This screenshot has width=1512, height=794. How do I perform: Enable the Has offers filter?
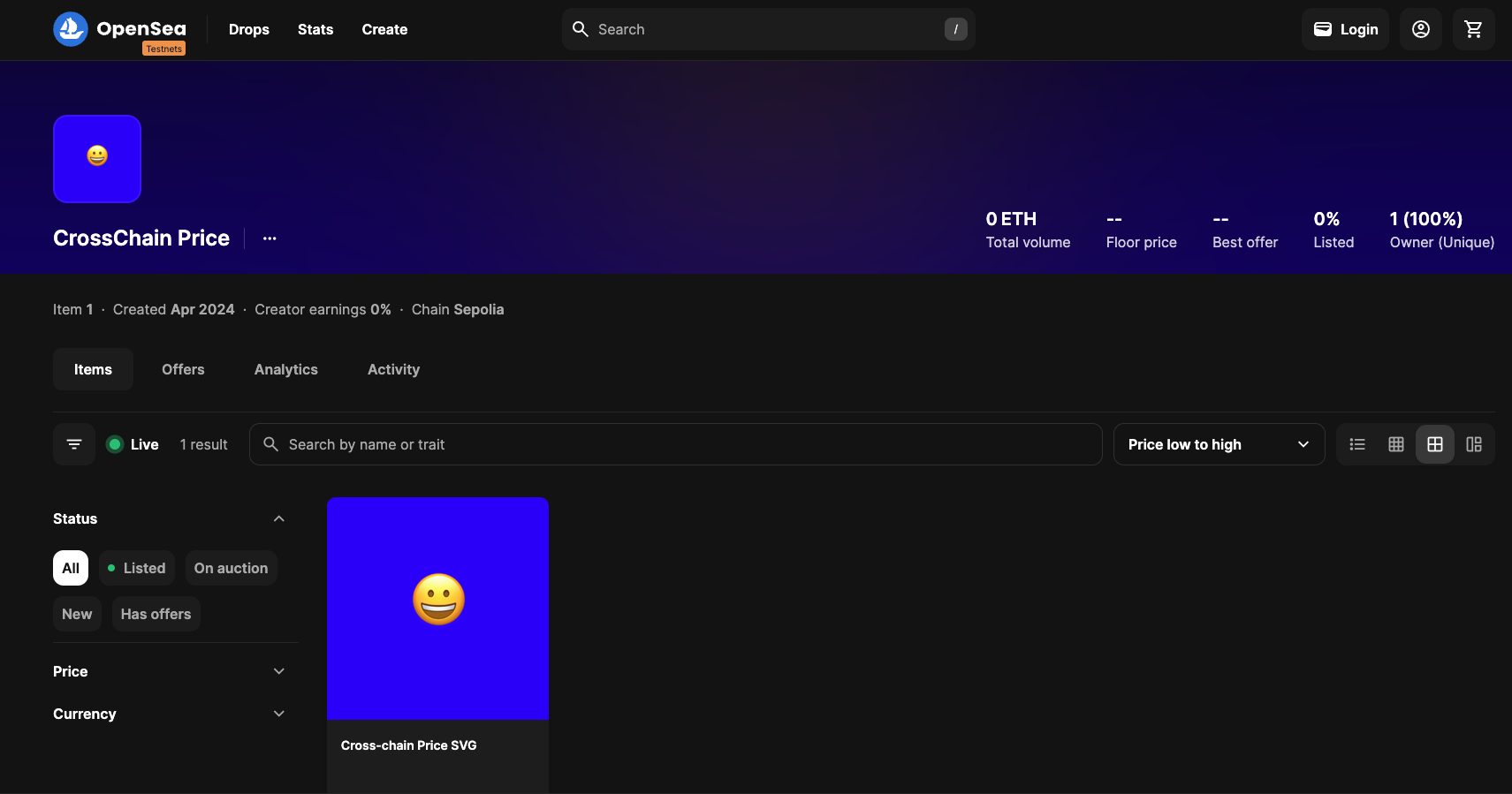tap(156, 614)
